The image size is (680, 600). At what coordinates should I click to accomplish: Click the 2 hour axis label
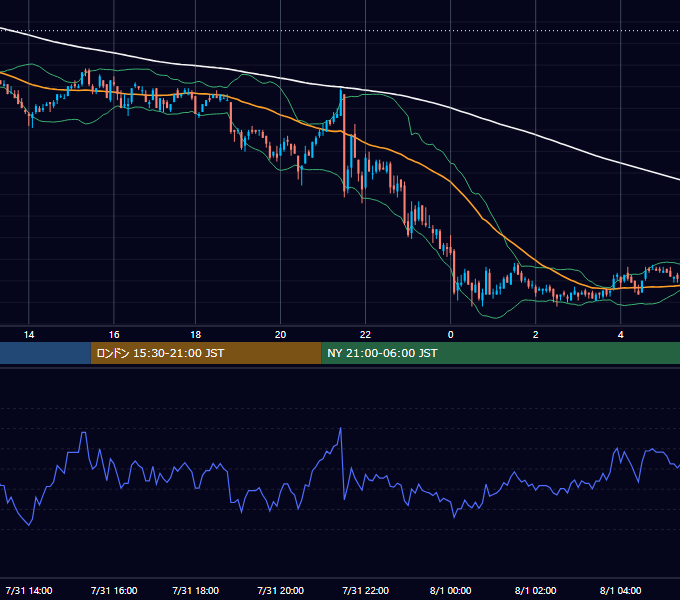[536, 335]
